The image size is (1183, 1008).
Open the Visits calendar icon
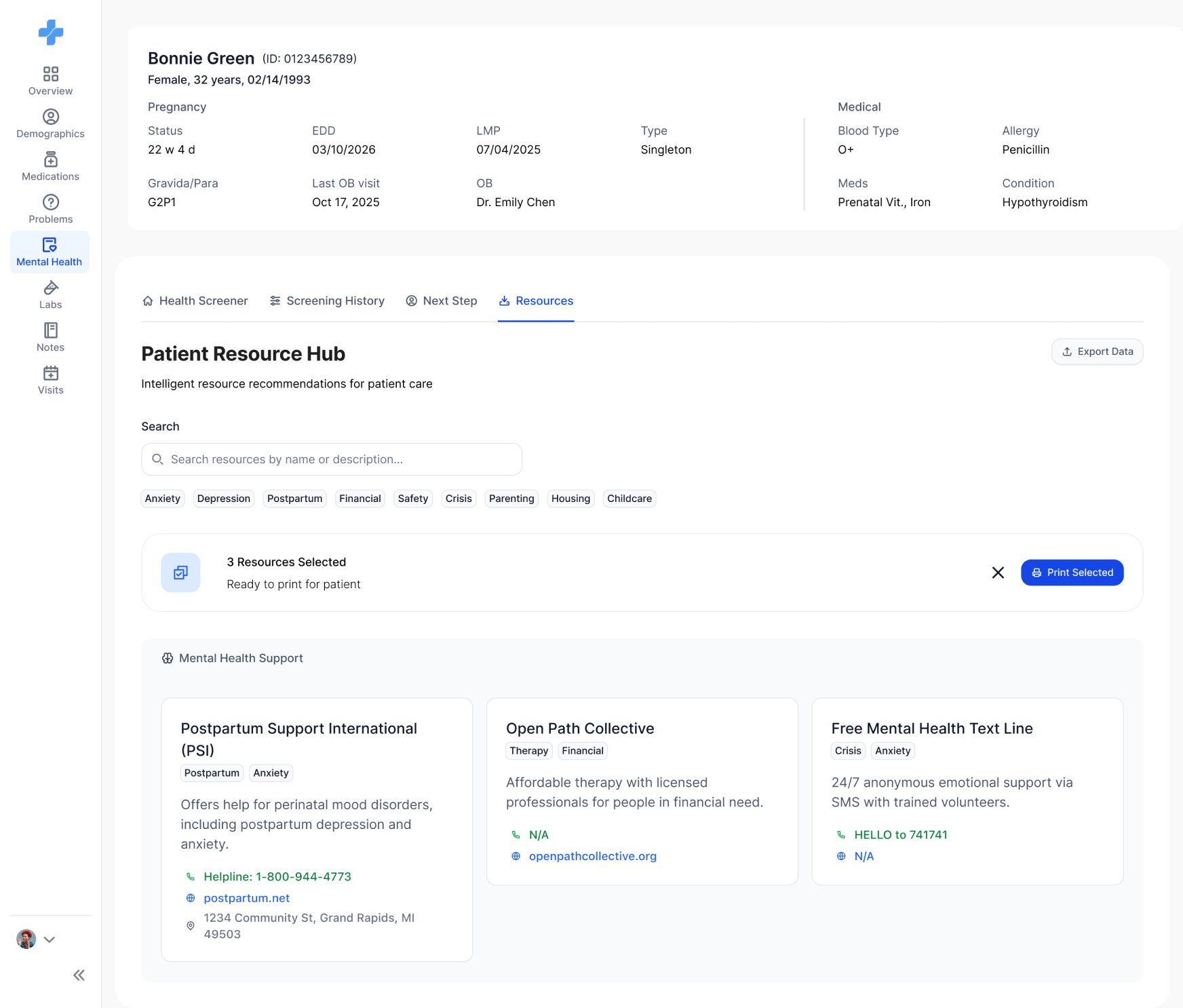tap(51, 373)
